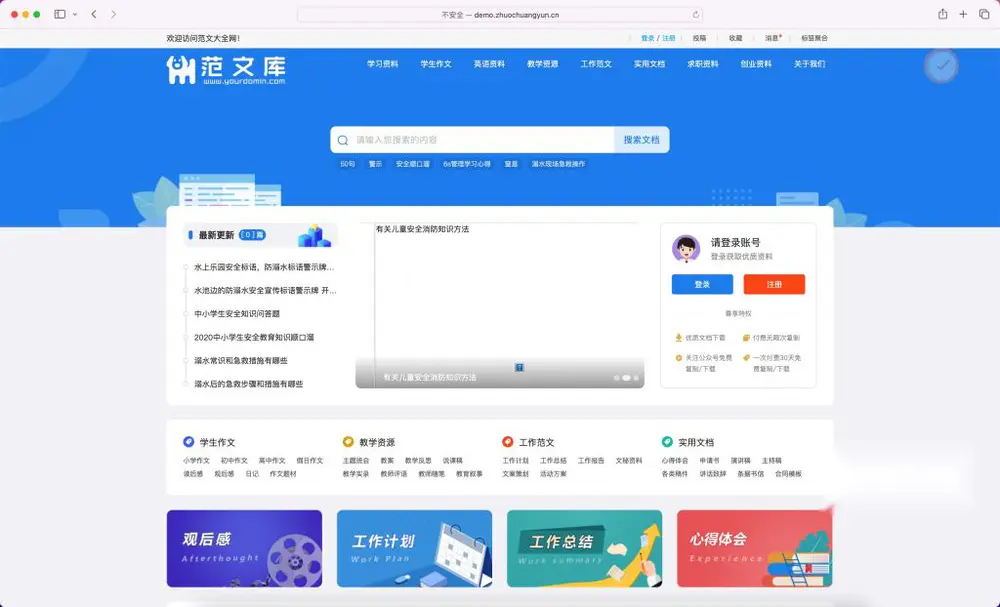
Task: Open 教学反思 subcategory link
Action: tap(418, 460)
